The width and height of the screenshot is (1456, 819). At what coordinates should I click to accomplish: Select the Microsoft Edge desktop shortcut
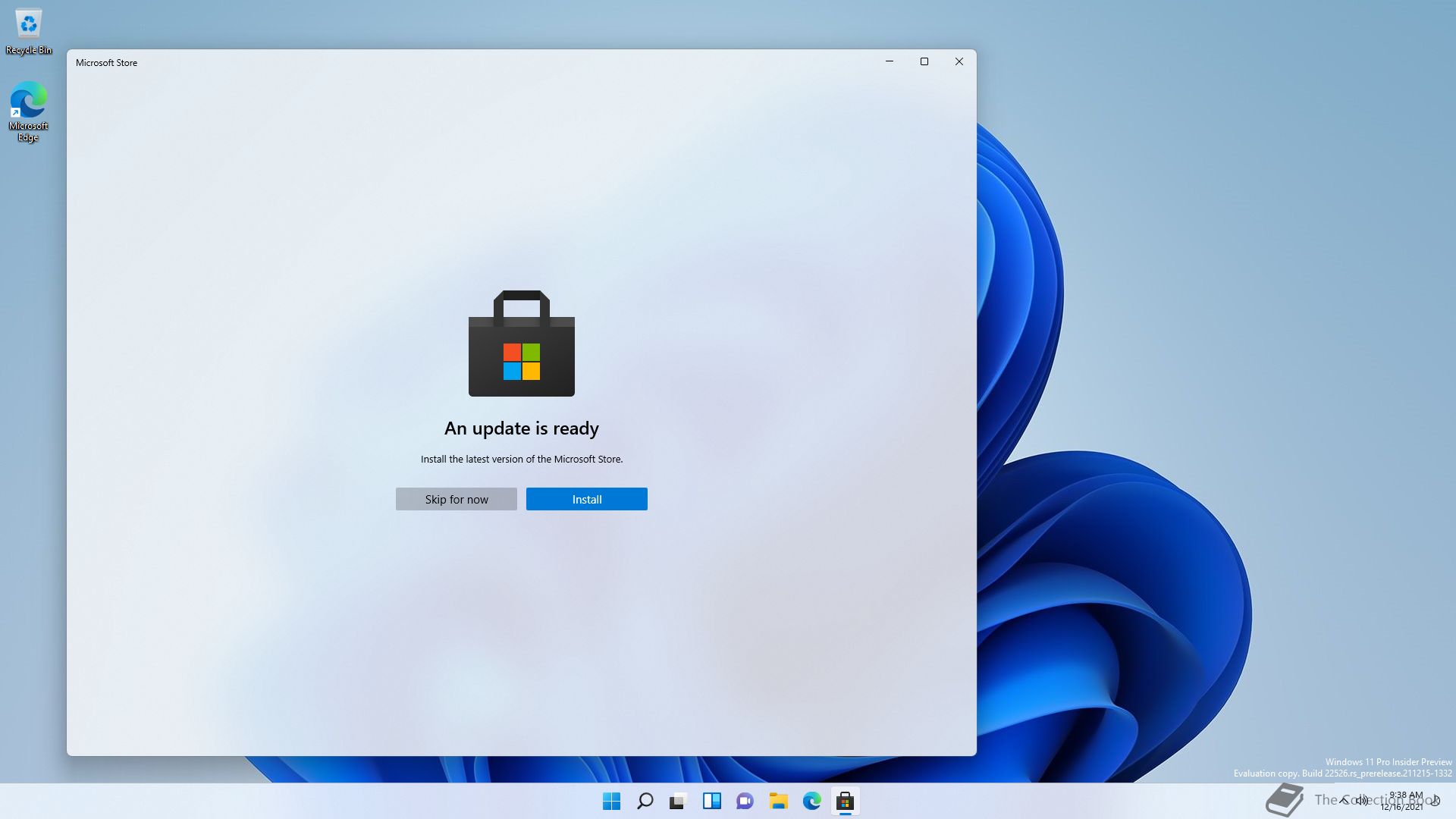[x=28, y=111]
